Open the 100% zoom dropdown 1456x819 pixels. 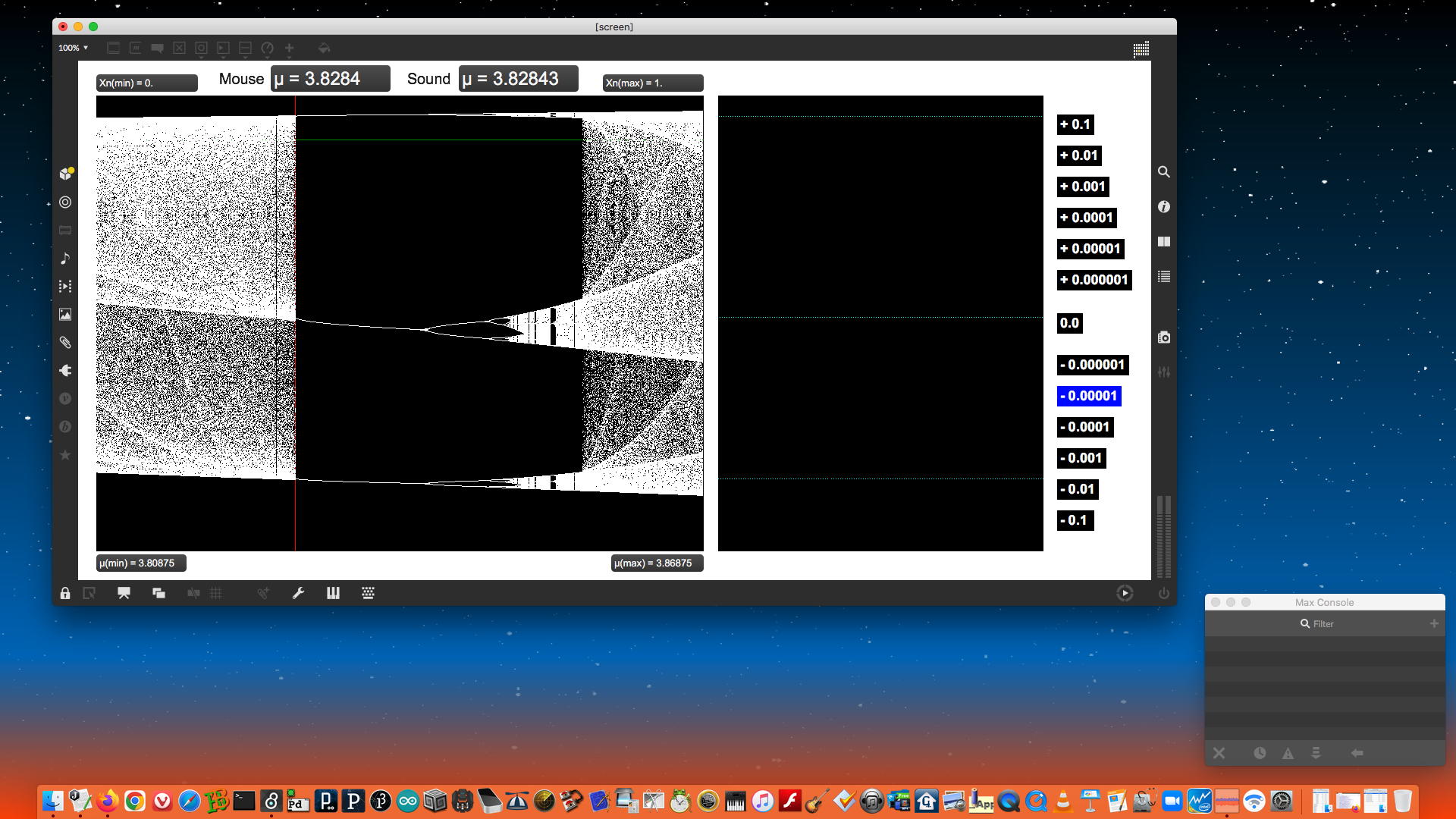73,48
